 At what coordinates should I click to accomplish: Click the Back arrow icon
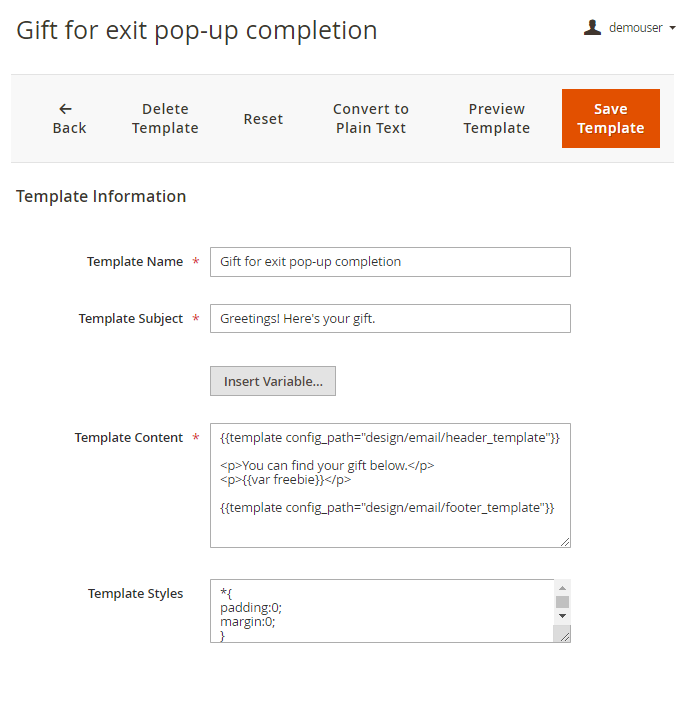tap(66, 108)
